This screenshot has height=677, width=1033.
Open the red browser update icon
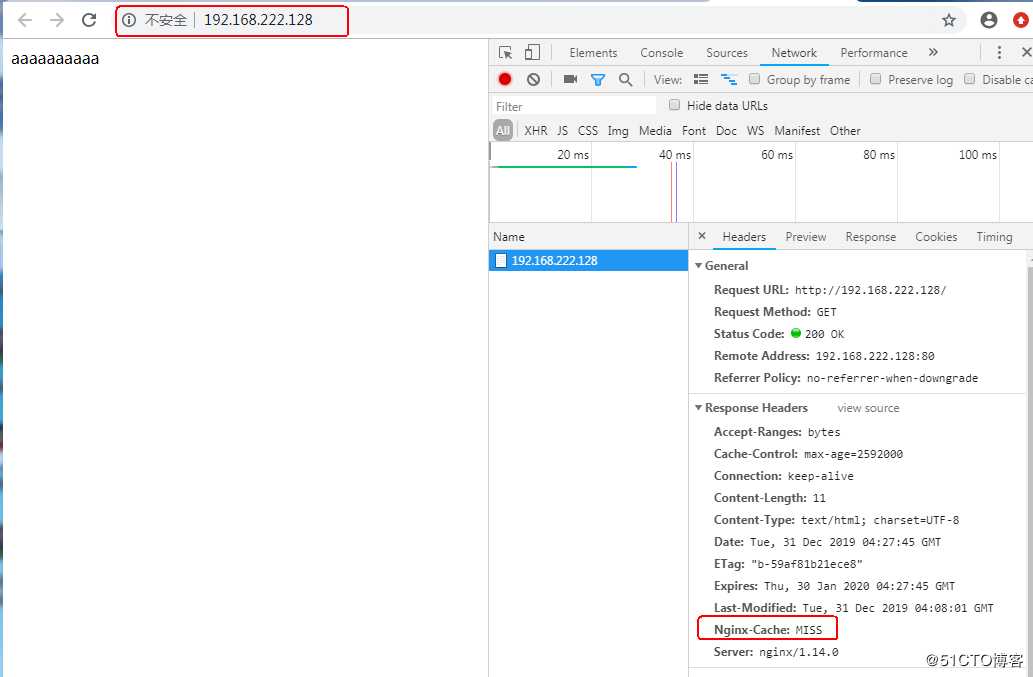(1020, 20)
